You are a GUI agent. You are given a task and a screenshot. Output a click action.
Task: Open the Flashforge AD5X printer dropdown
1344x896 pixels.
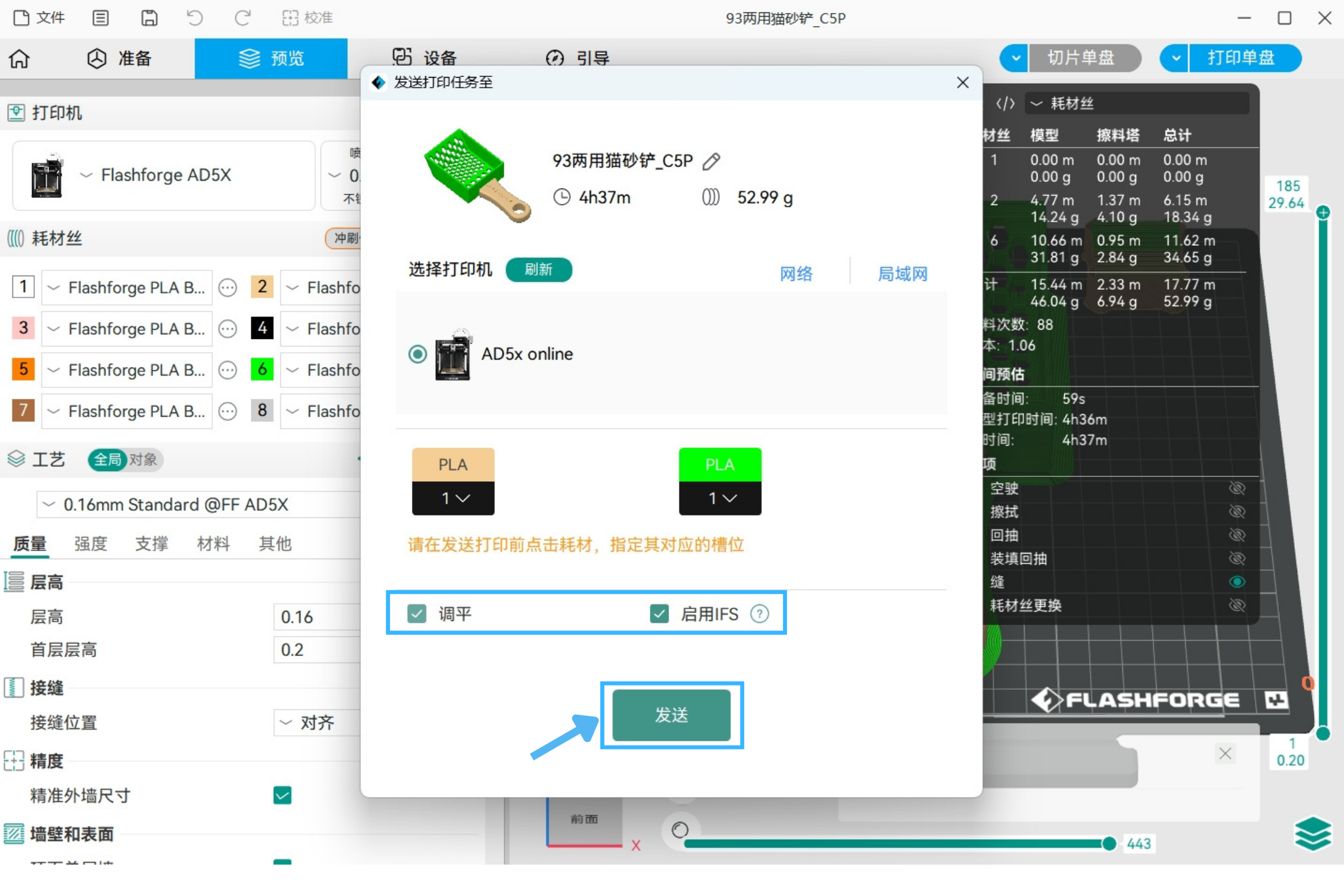coord(164,175)
